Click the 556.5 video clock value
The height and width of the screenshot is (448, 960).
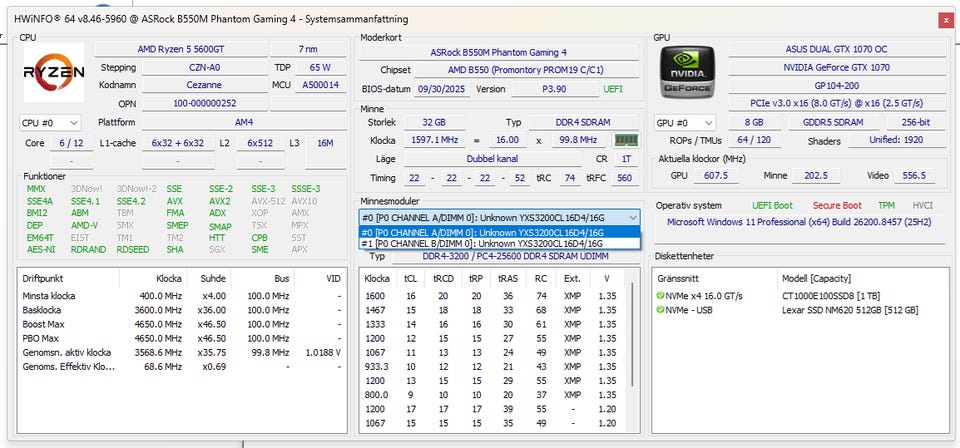point(914,176)
